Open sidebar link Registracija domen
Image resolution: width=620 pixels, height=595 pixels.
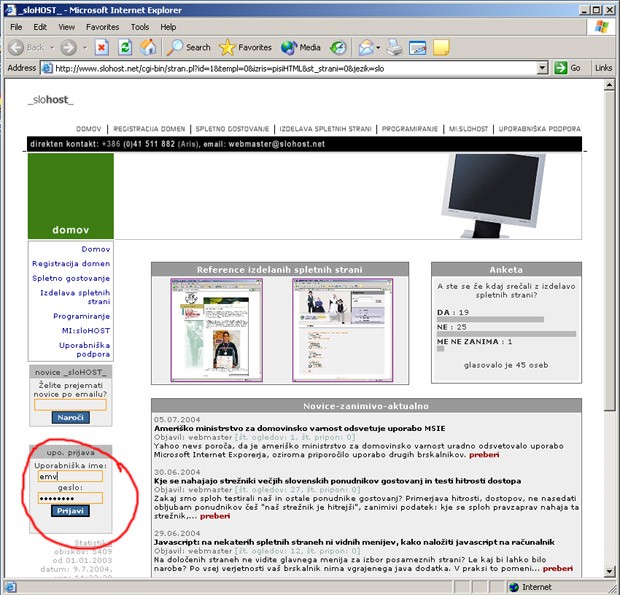[71, 263]
